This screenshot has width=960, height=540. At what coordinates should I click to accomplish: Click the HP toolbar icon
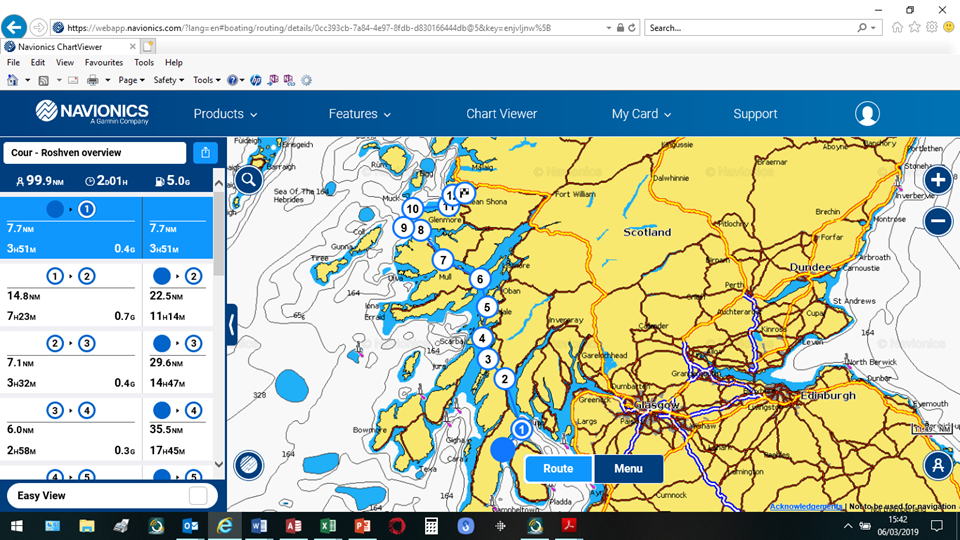click(x=256, y=80)
